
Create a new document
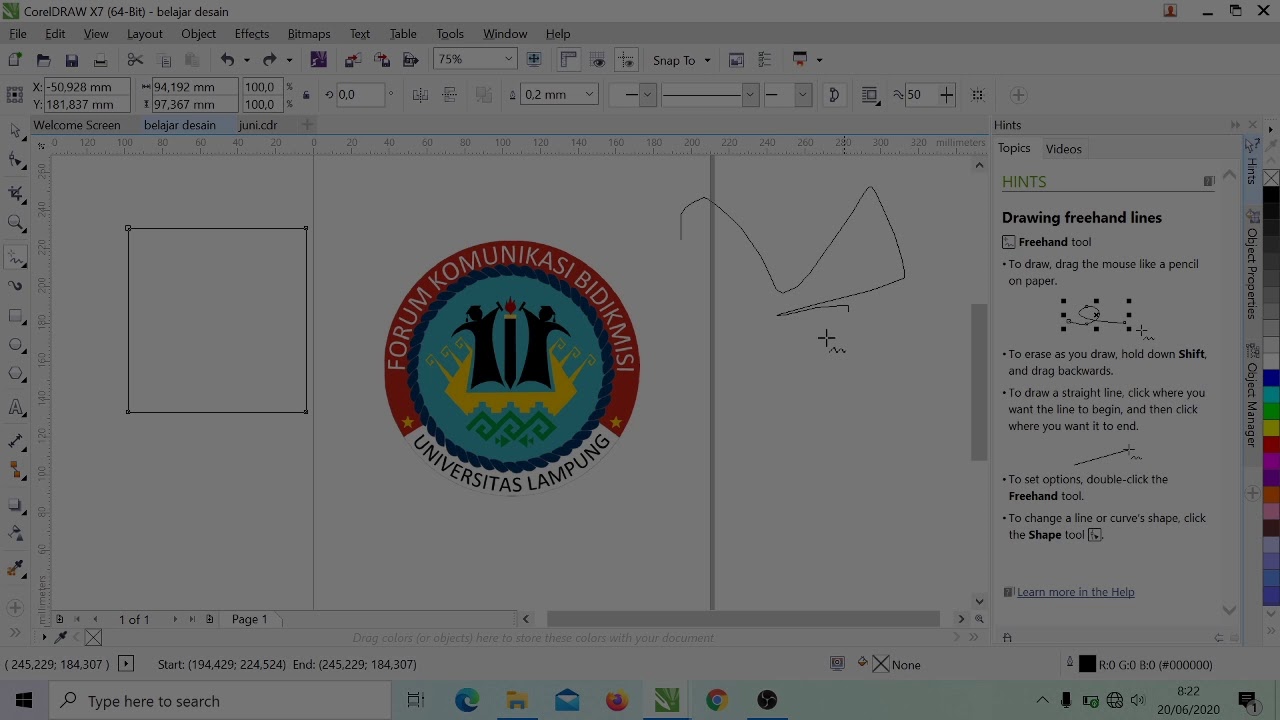(x=15, y=60)
